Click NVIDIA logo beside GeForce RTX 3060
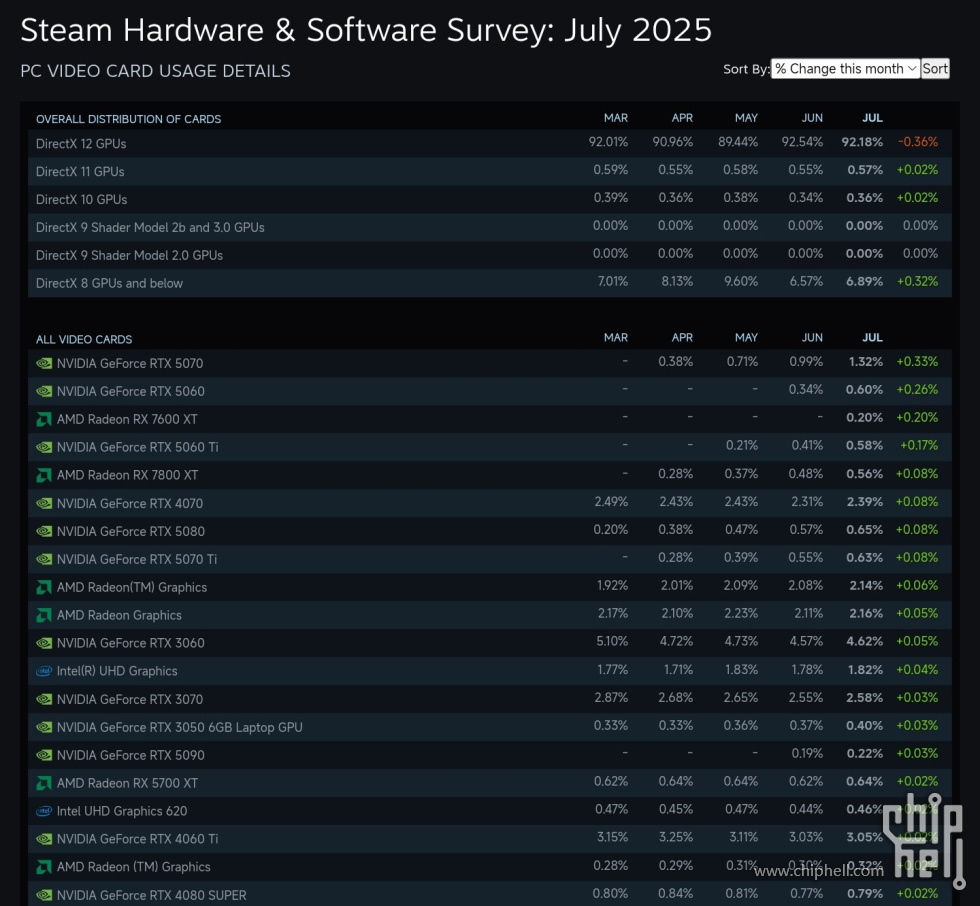Viewport: 980px width, 906px height. tap(44, 643)
